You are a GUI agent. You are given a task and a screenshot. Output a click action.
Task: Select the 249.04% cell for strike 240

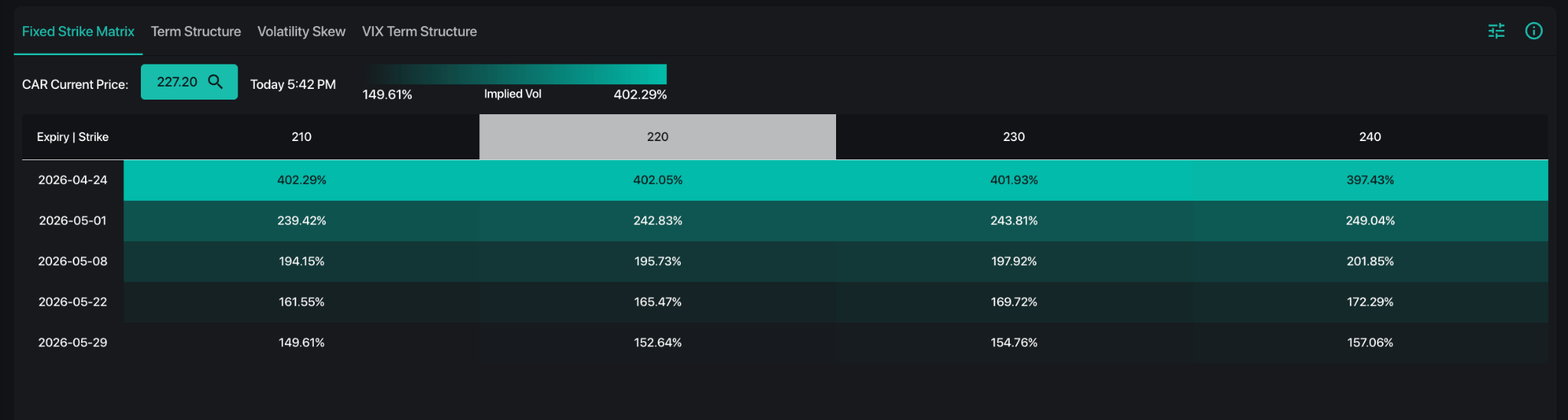(1370, 221)
